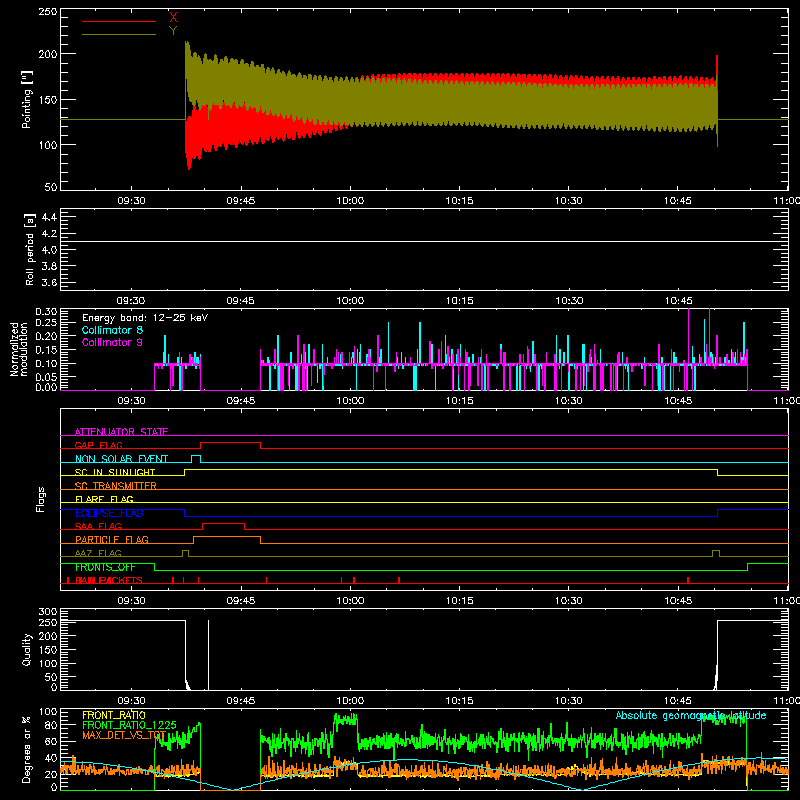The image size is (800, 800).
Task: Select the red X legend line sample
Action: coord(119,21)
